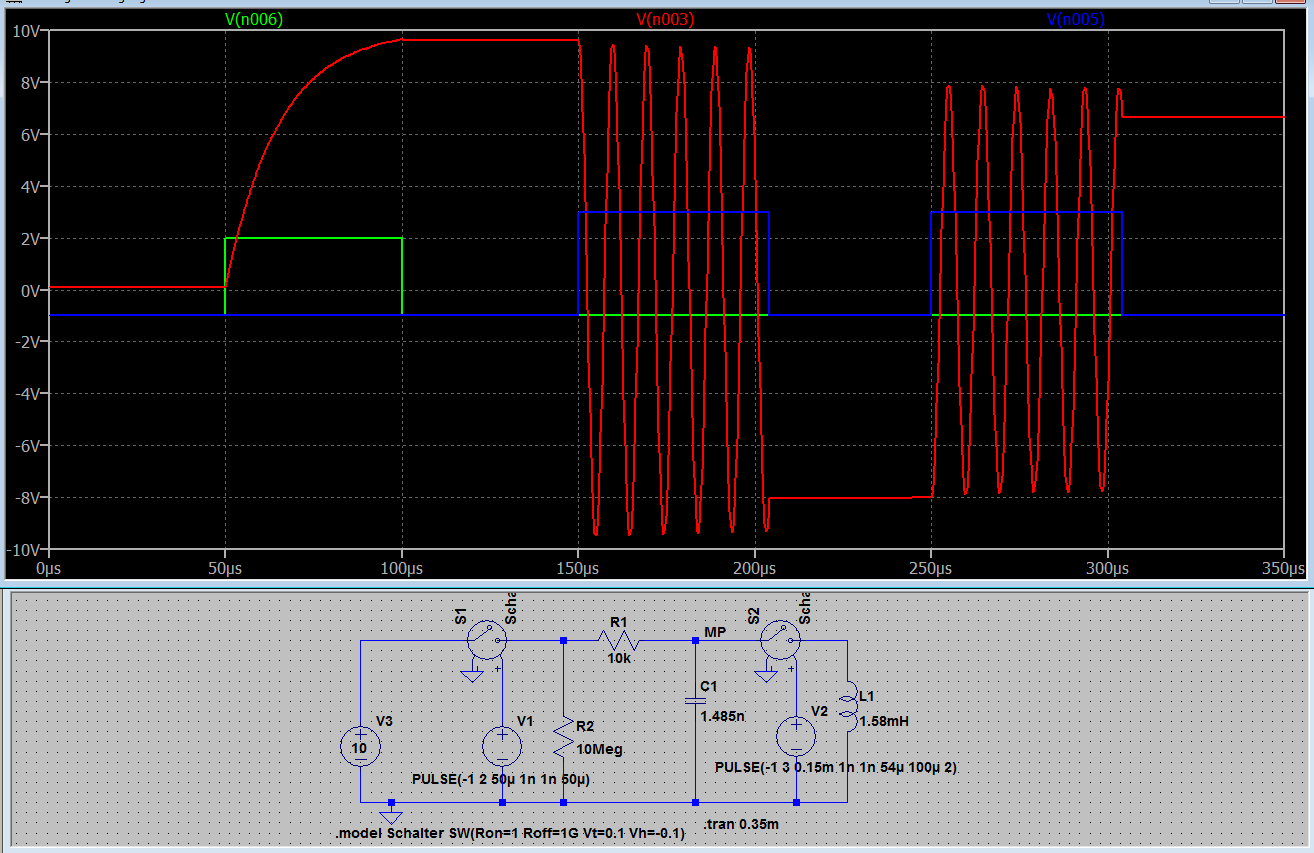
Task: Click the .model Schalter SW directive text
Action: click(x=511, y=833)
